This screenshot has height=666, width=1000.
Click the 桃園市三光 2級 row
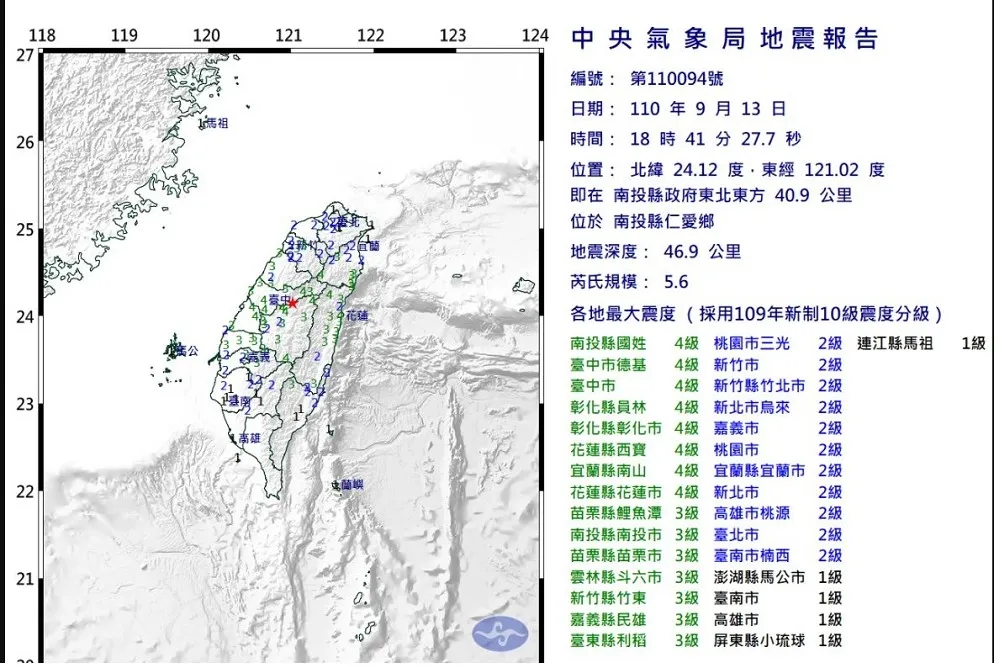click(x=777, y=344)
